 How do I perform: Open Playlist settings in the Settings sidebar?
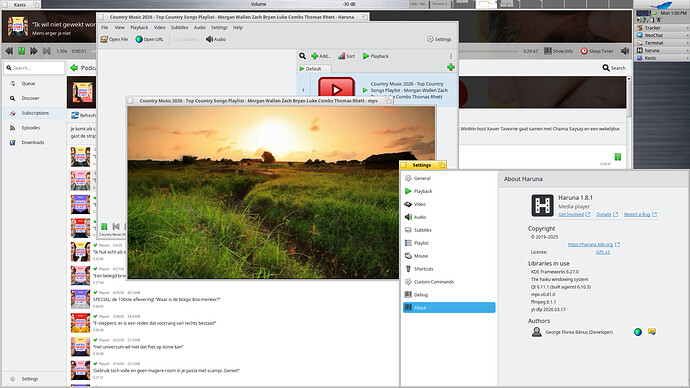[449, 243]
